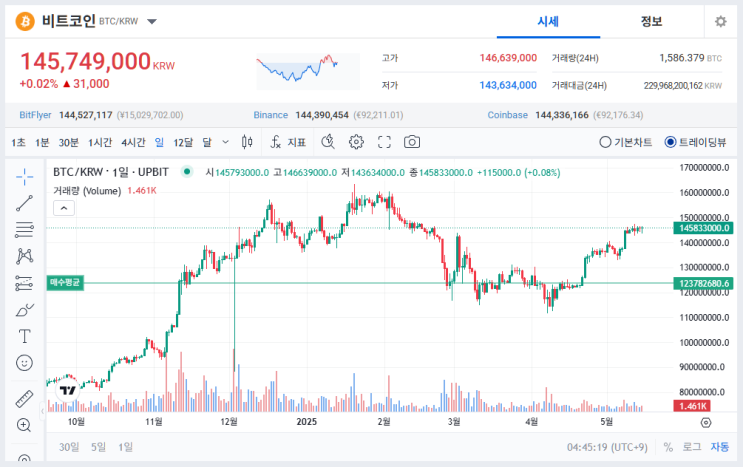Select the crosshair cursor tool

[x=24, y=177]
